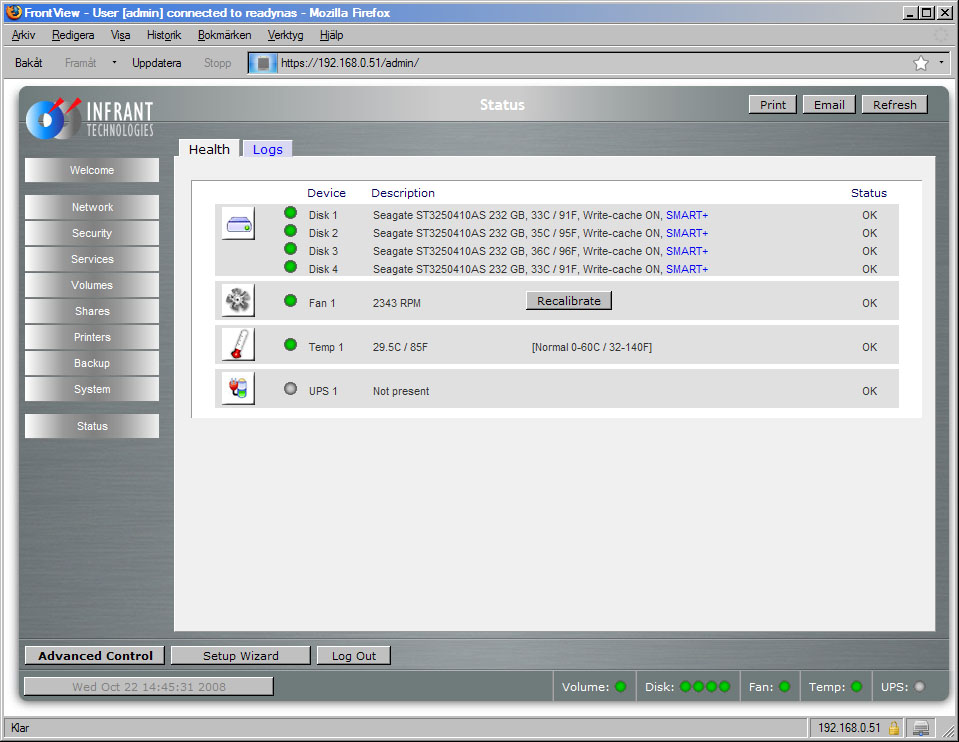Expand the address bar dropdown arrow
This screenshot has width=959, height=742.
pos(941,62)
